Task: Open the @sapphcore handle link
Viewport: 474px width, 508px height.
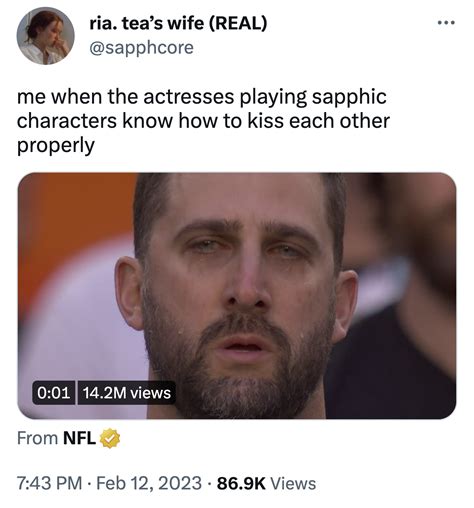Action: (x=141, y=48)
